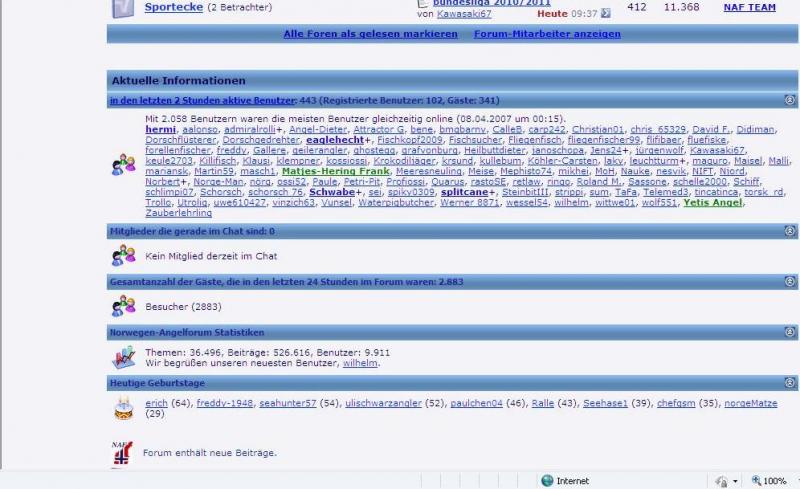Open the browser zoom level dropdown
The image size is (800, 489).
coord(771,481)
